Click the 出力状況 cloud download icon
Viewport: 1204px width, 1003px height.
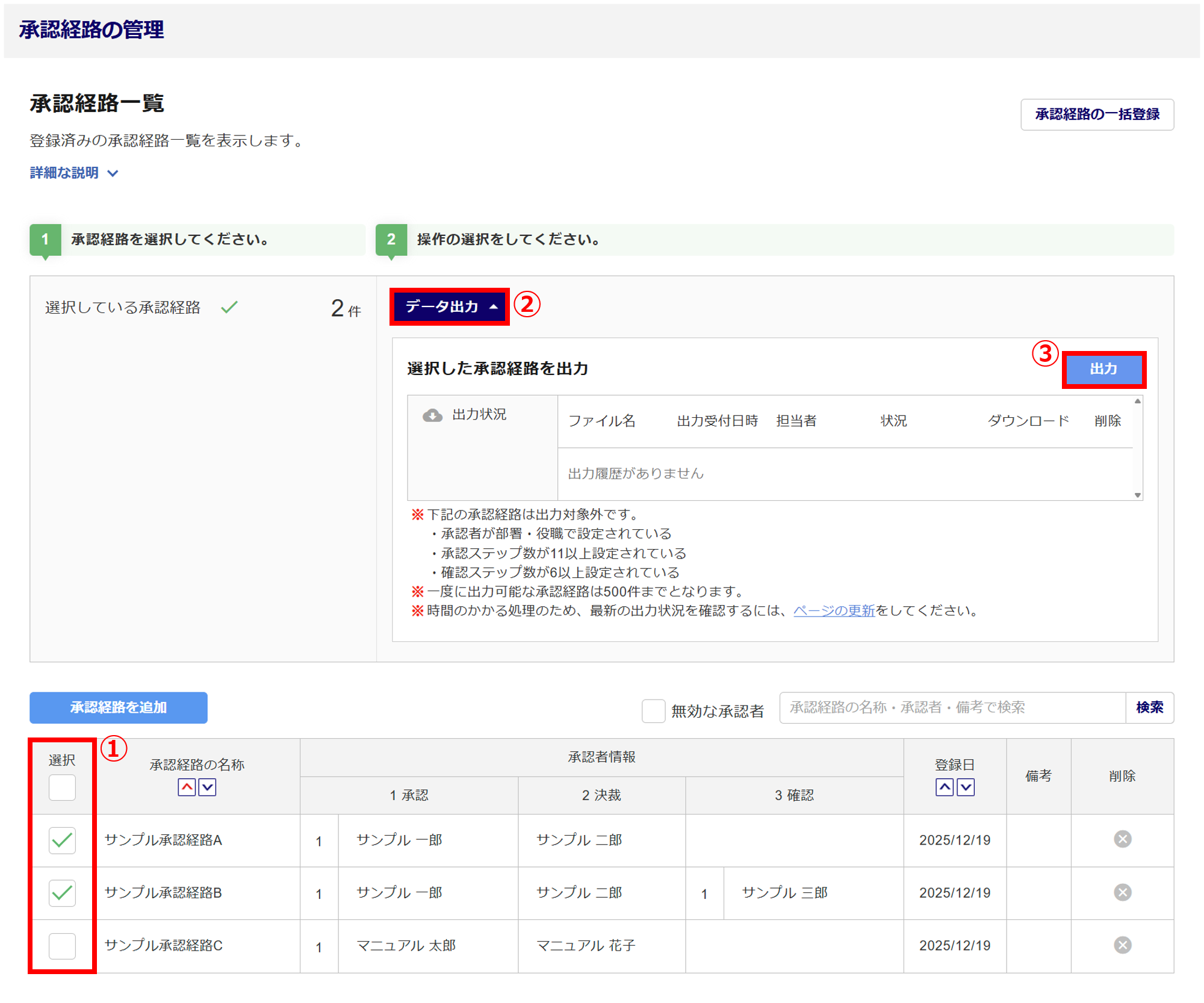coord(432,415)
